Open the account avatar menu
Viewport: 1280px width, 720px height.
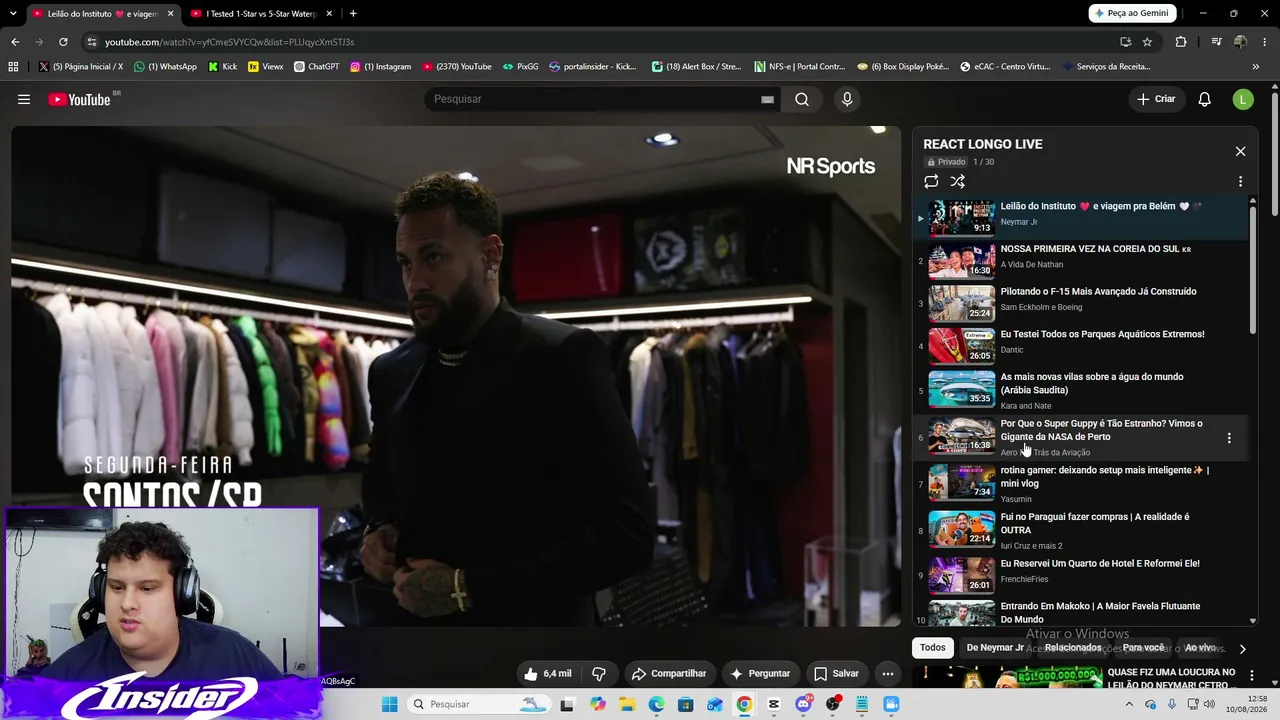point(1243,99)
